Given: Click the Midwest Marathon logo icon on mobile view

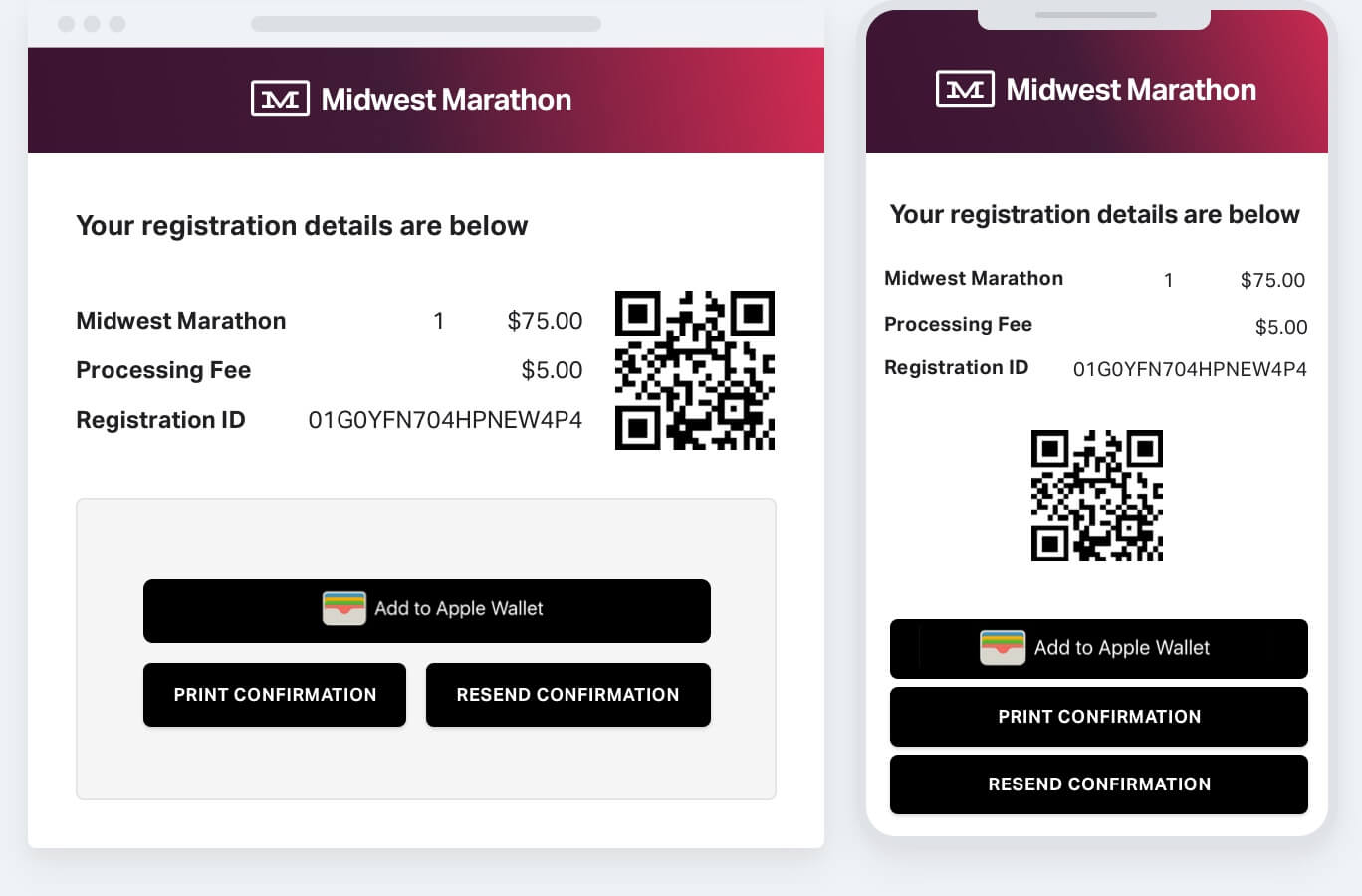Looking at the screenshot, I should (x=965, y=88).
